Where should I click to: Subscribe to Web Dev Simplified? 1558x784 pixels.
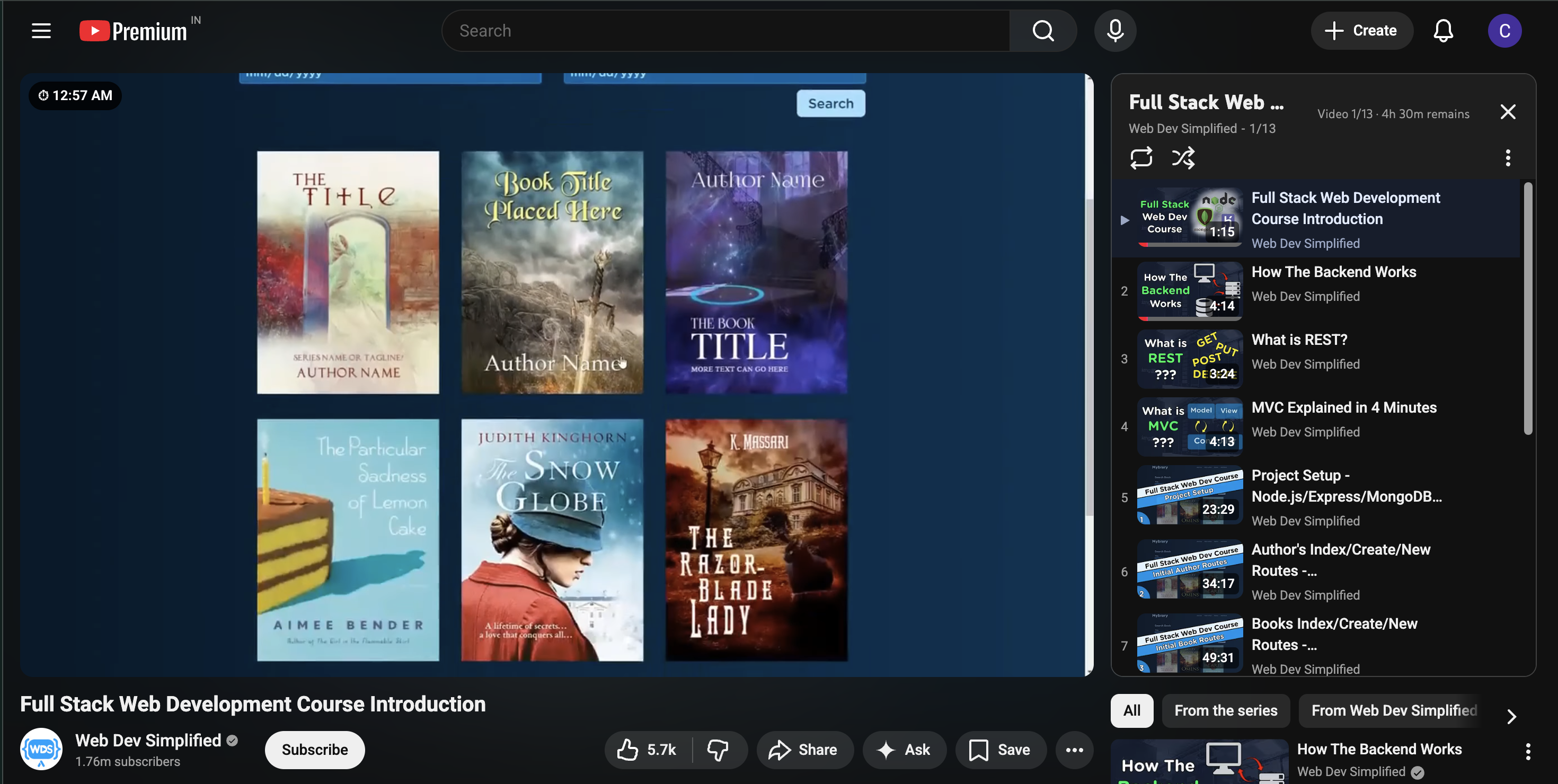314,750
